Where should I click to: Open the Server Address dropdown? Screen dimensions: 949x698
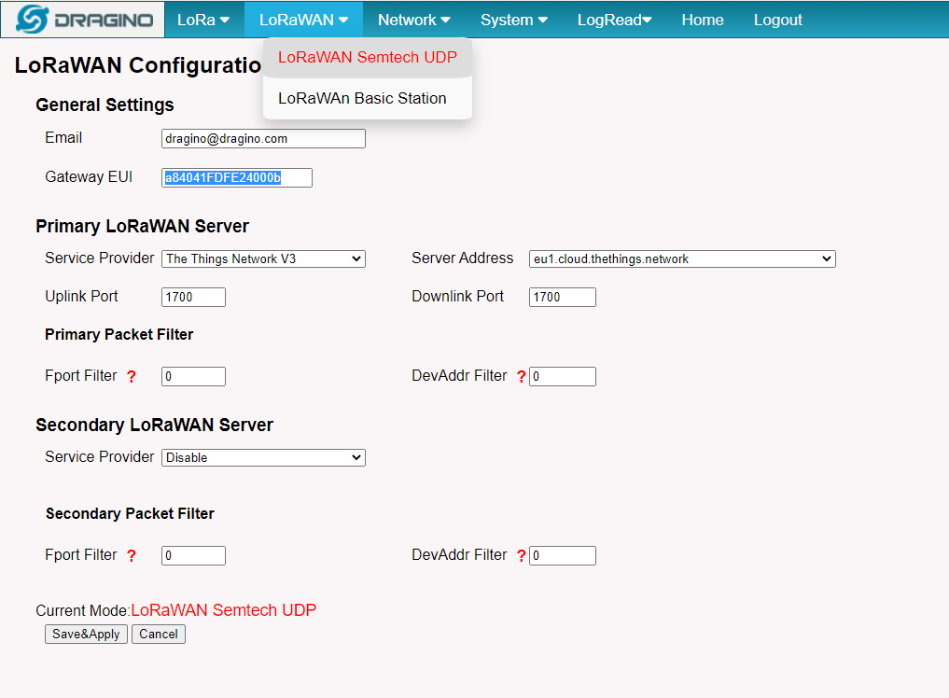click(x=682, y=259)
